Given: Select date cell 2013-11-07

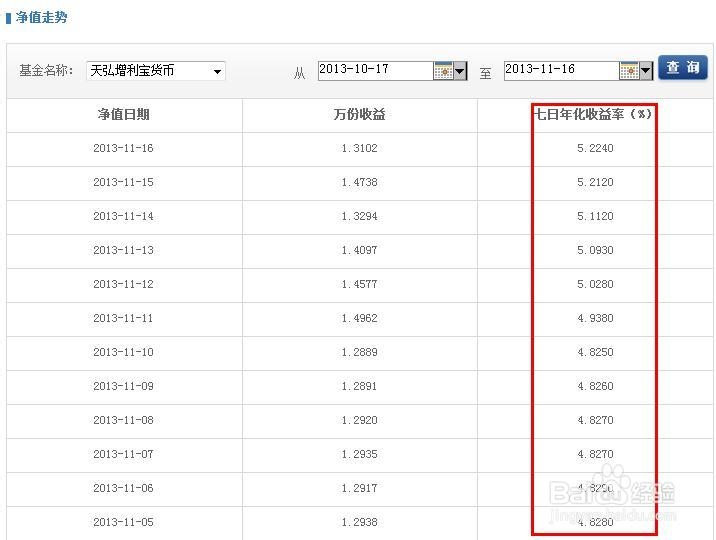Looking at the screenshot, I should pyautogui.click(x=123, y=454).
